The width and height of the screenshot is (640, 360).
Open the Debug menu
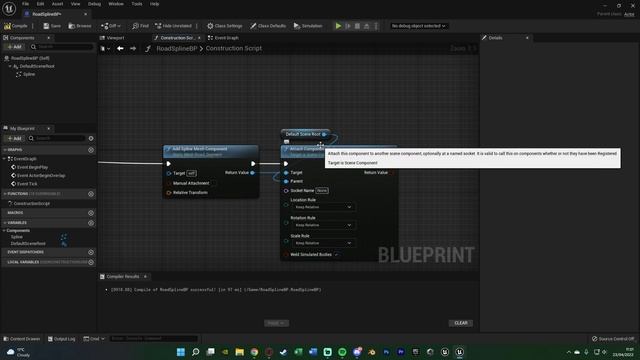point(94,4)
